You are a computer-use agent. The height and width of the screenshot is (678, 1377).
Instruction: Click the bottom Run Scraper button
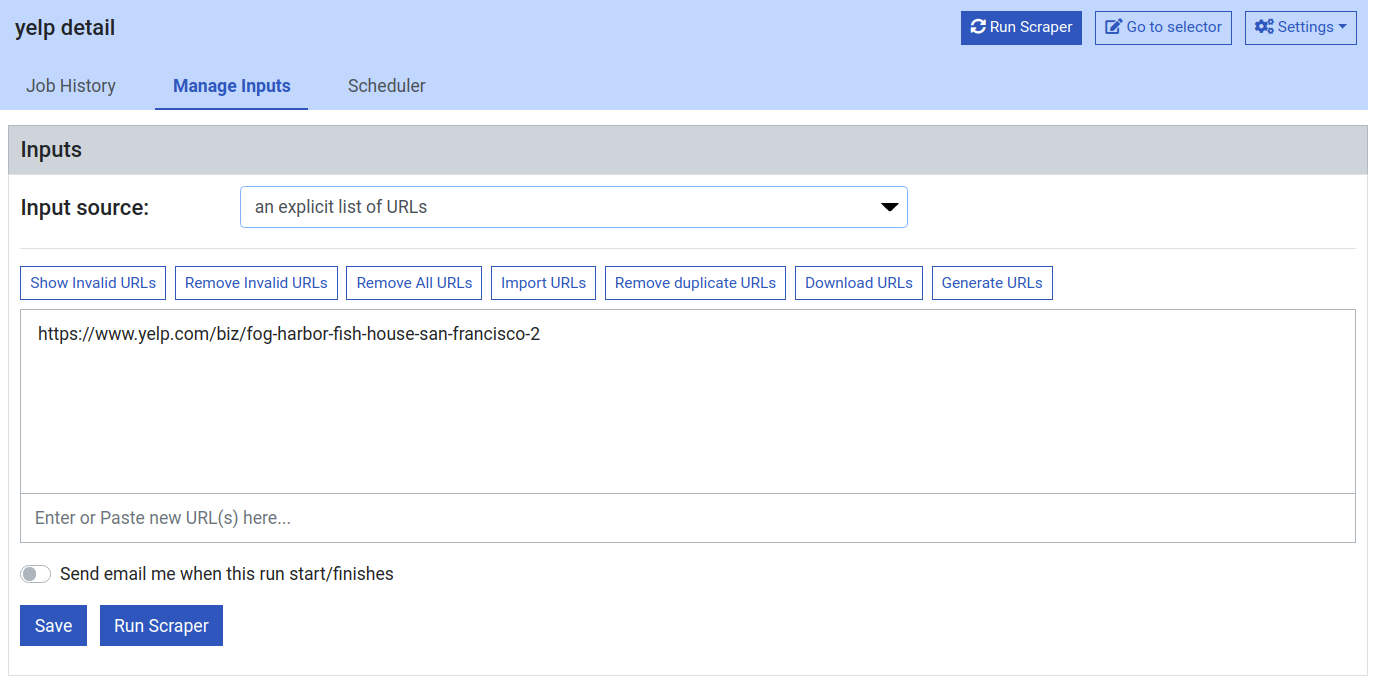click(161, 626)
